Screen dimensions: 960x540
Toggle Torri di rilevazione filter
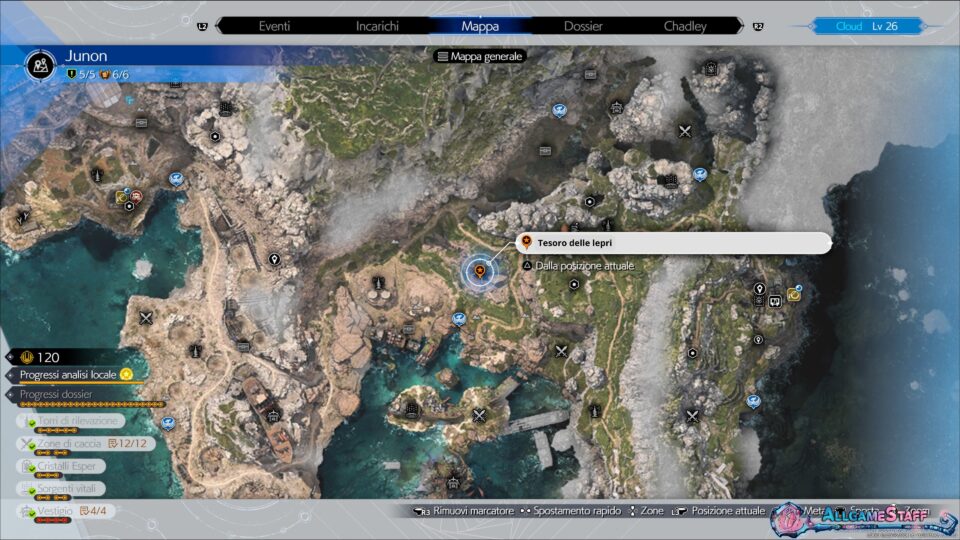click(x=72, y=421)
